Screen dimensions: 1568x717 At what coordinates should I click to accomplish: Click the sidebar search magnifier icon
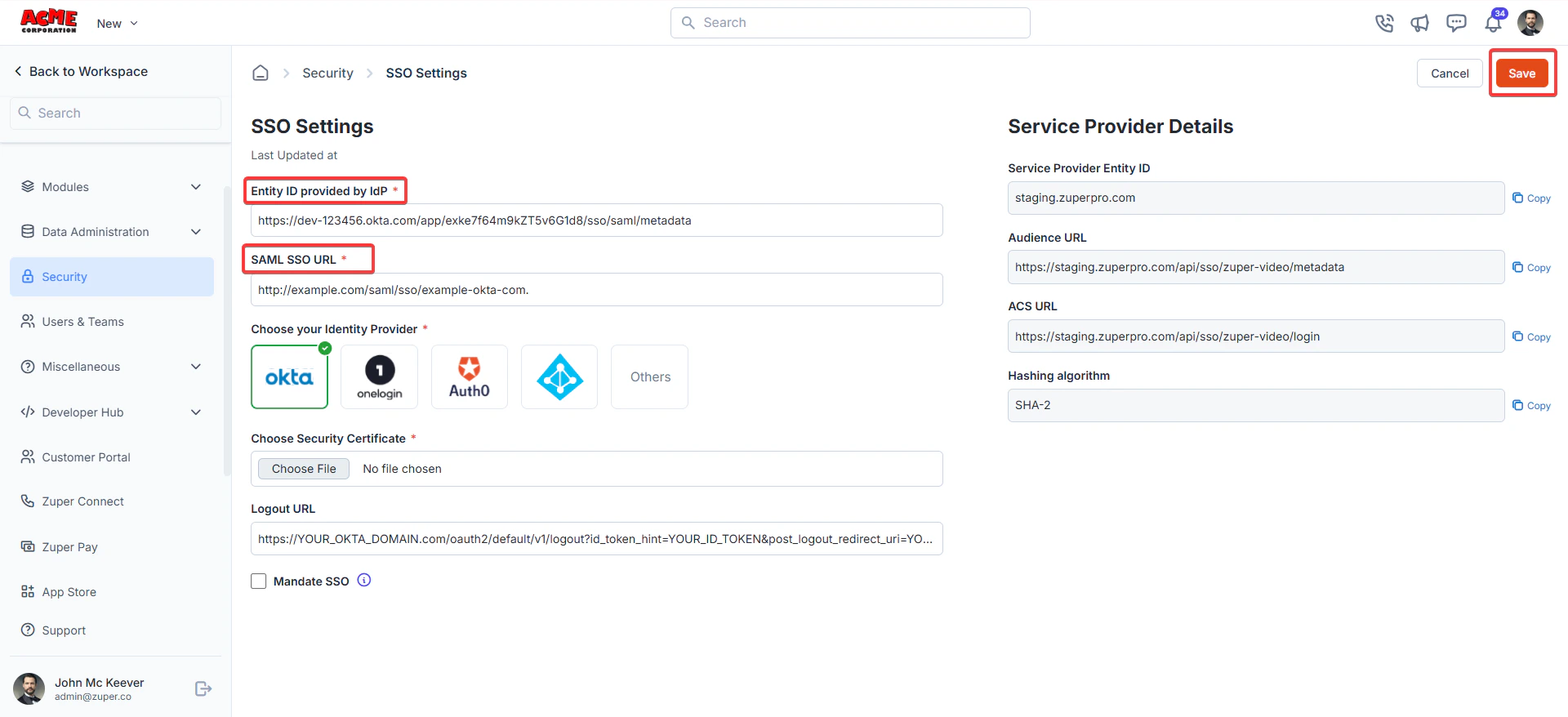point(24,113)
